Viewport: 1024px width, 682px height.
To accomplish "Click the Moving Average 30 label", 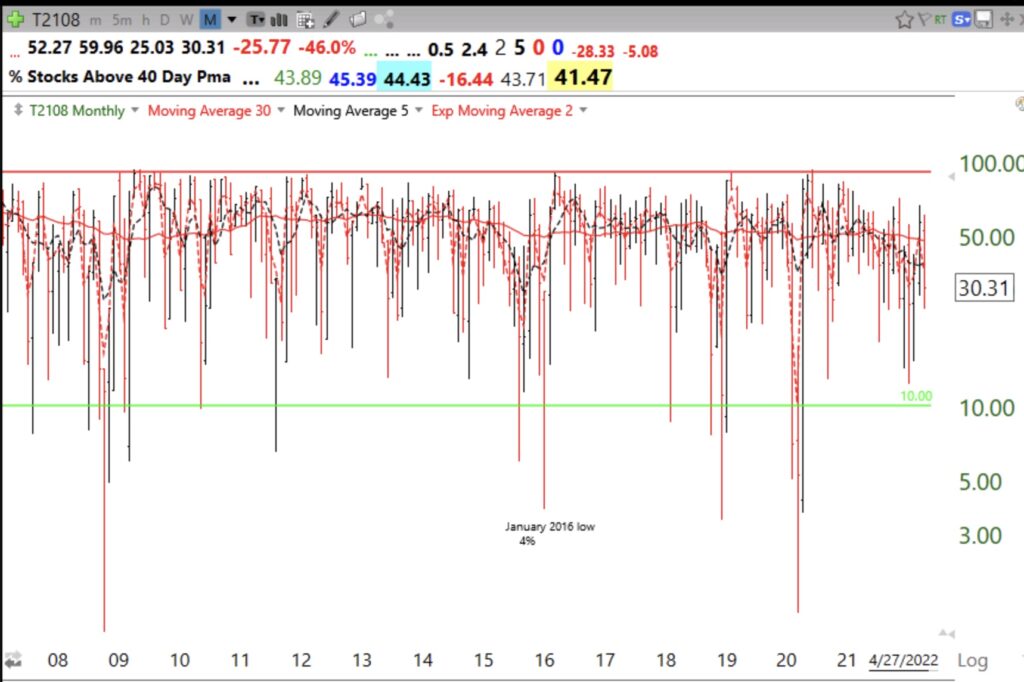I will (x=209, y=110).
